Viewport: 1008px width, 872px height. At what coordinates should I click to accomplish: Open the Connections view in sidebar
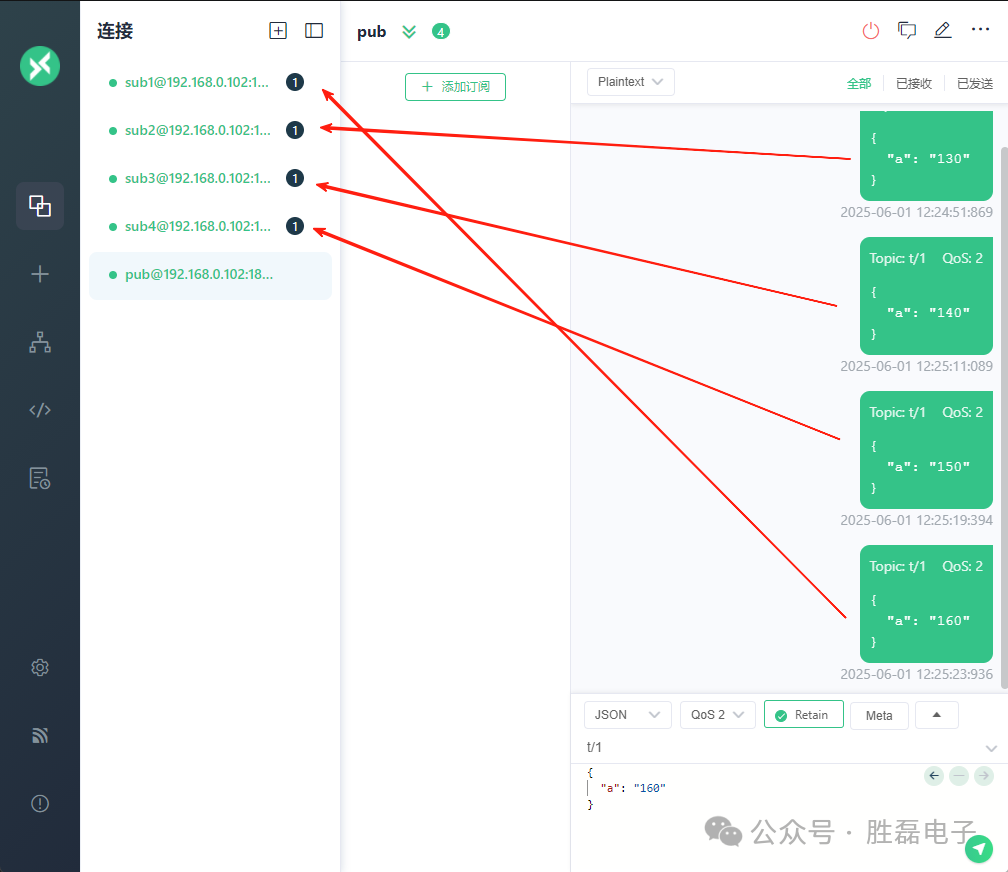point(40,206)
